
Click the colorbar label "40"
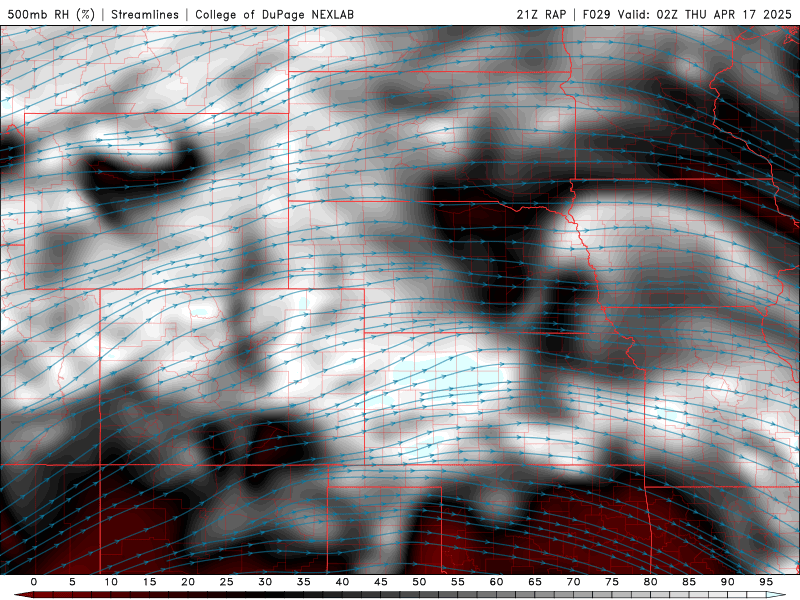pyautogui.click(x=342, y=582)
